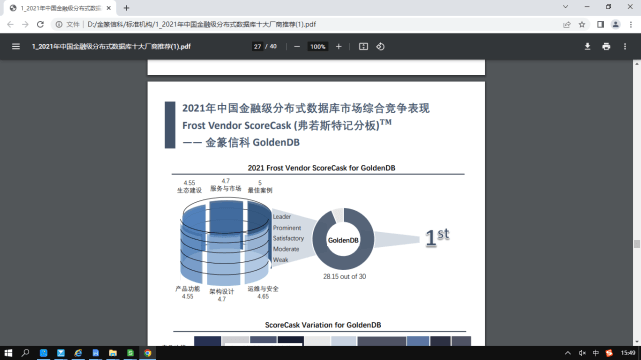Toggle the browser side panel

tap(601, 25)
